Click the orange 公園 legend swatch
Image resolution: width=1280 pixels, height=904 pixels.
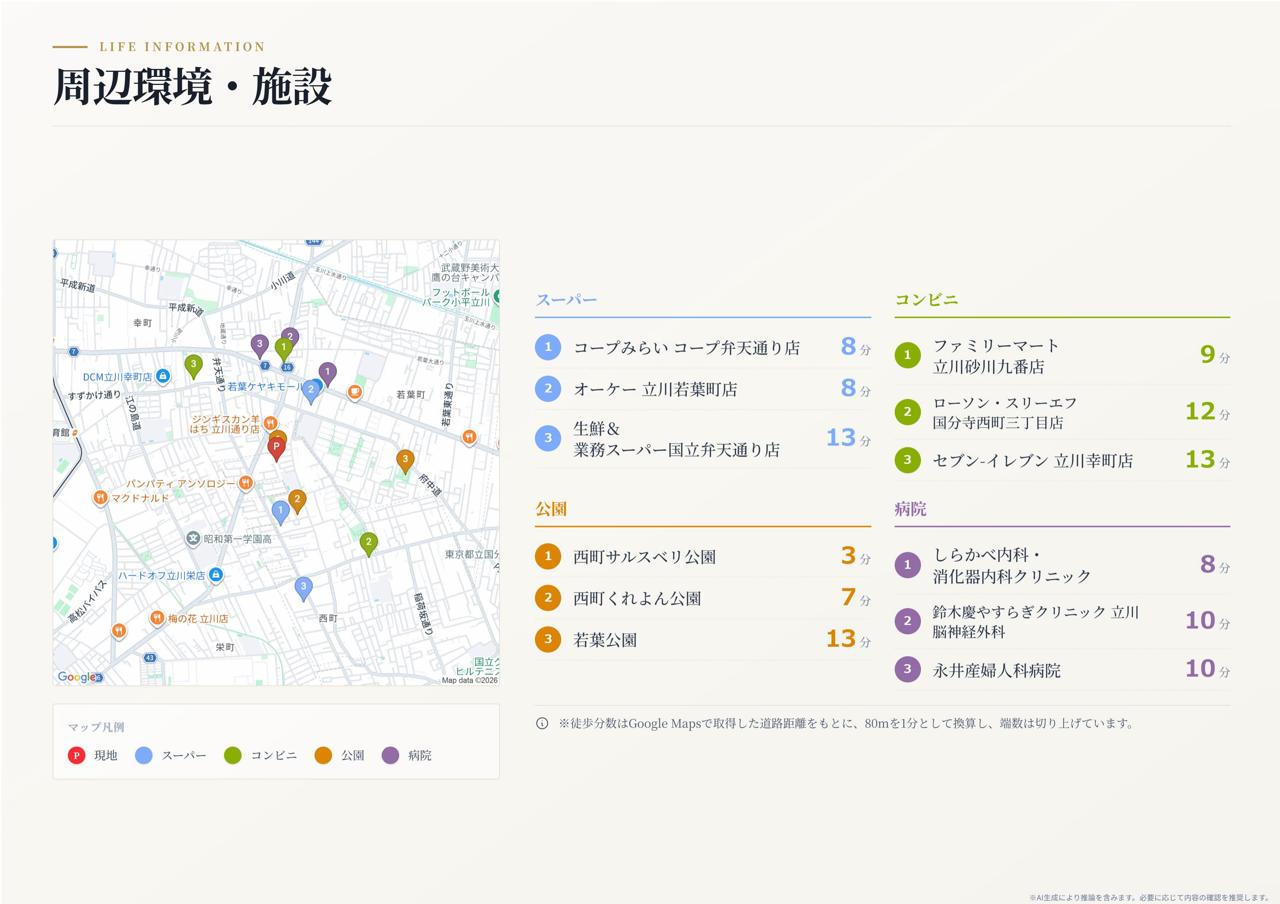[323, 755]
